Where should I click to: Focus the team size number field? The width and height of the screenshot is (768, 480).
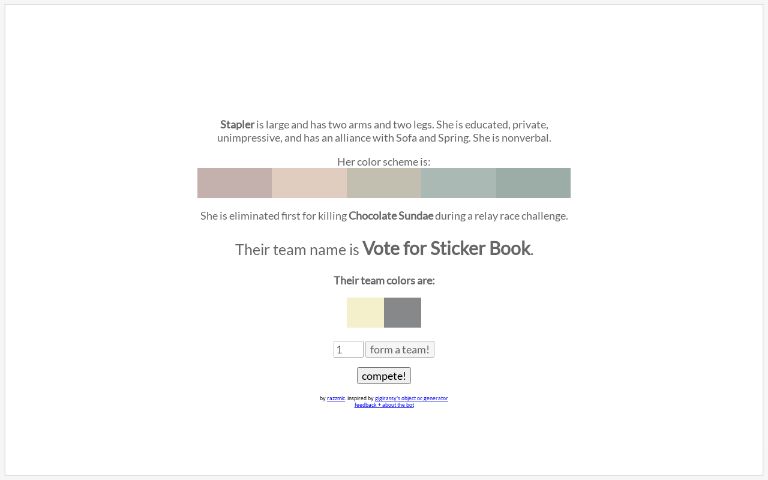pos(347,350)
